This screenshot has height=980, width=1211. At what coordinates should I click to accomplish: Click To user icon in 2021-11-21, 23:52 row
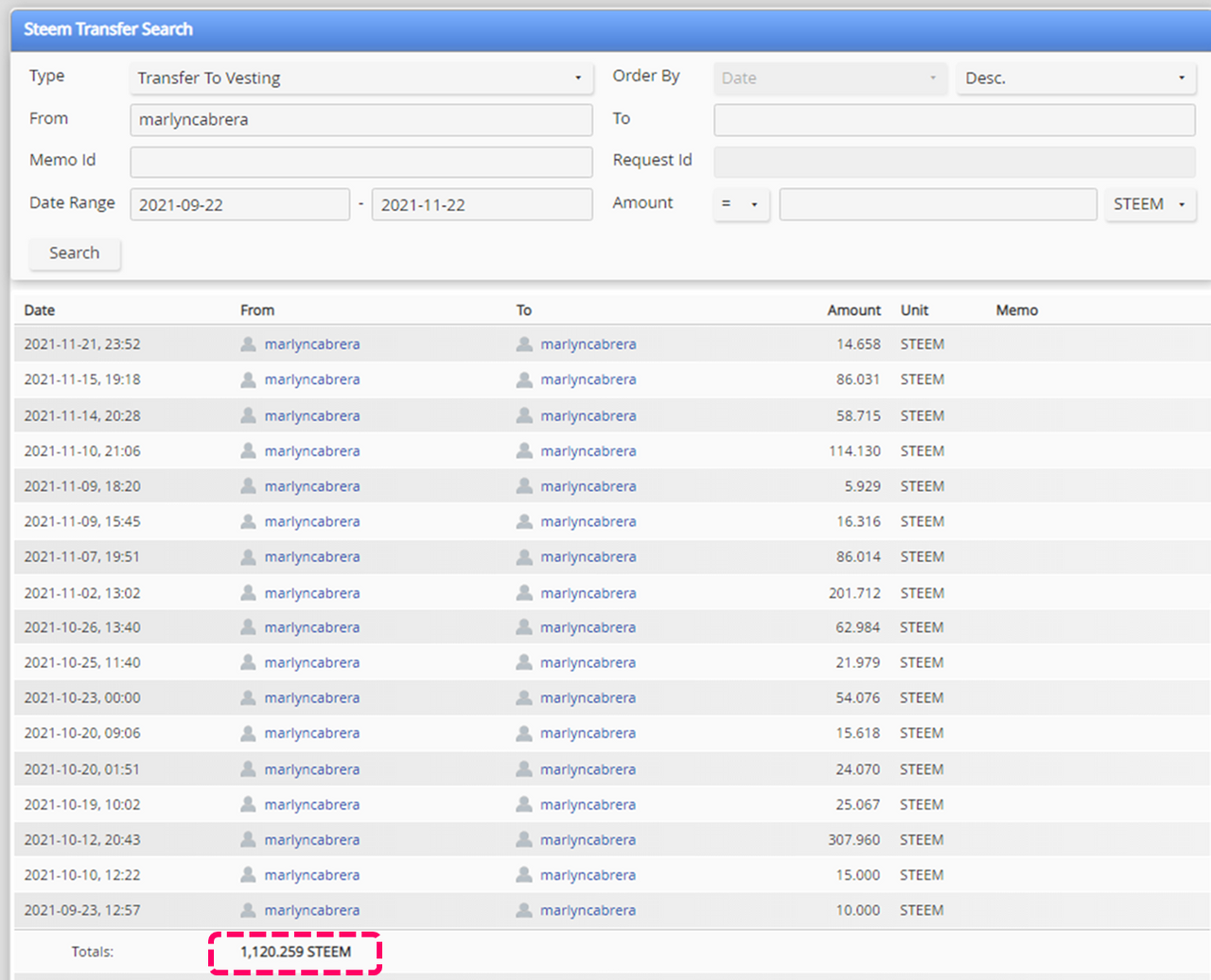coord(524,344)
